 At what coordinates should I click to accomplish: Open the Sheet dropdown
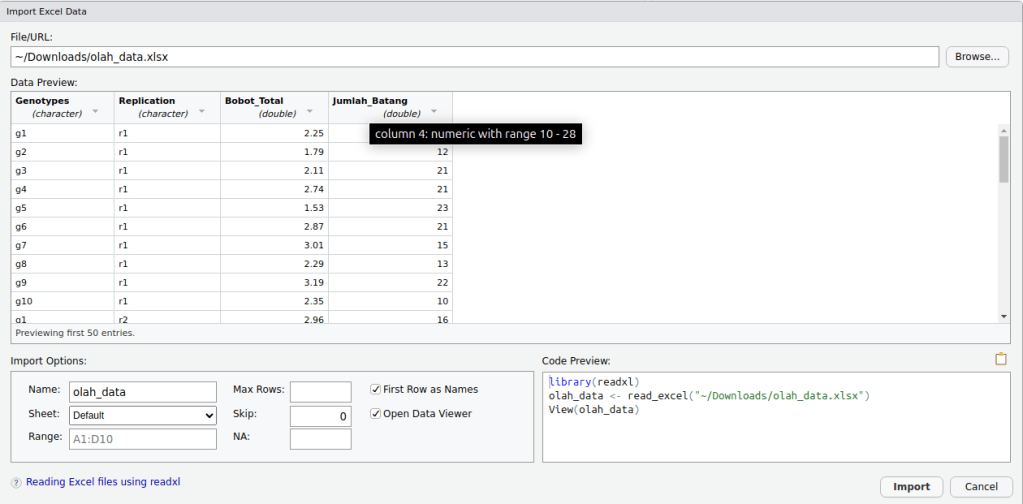pyautogui.click(x=143, y=415)
